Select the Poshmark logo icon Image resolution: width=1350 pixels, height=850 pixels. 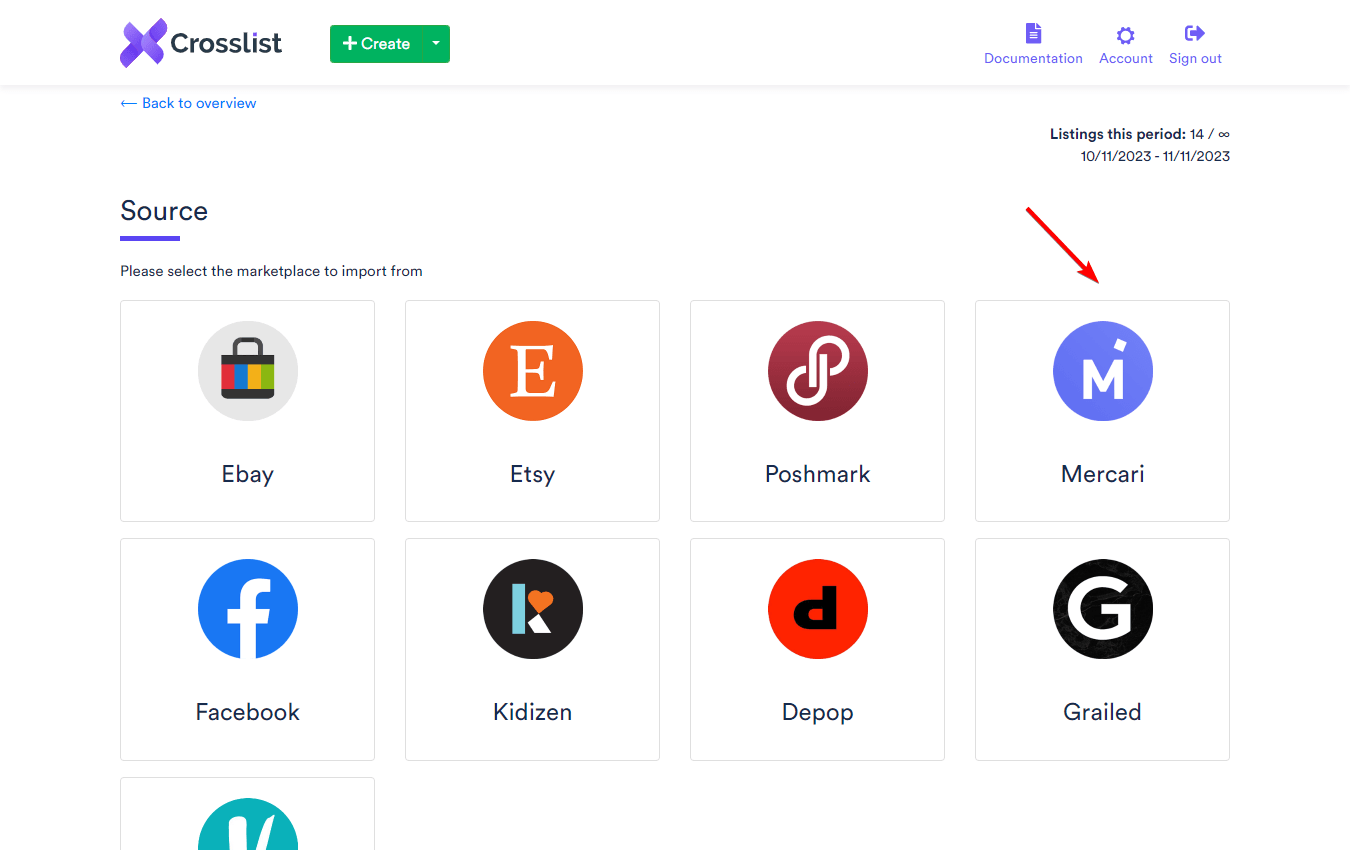pos(818,371)
